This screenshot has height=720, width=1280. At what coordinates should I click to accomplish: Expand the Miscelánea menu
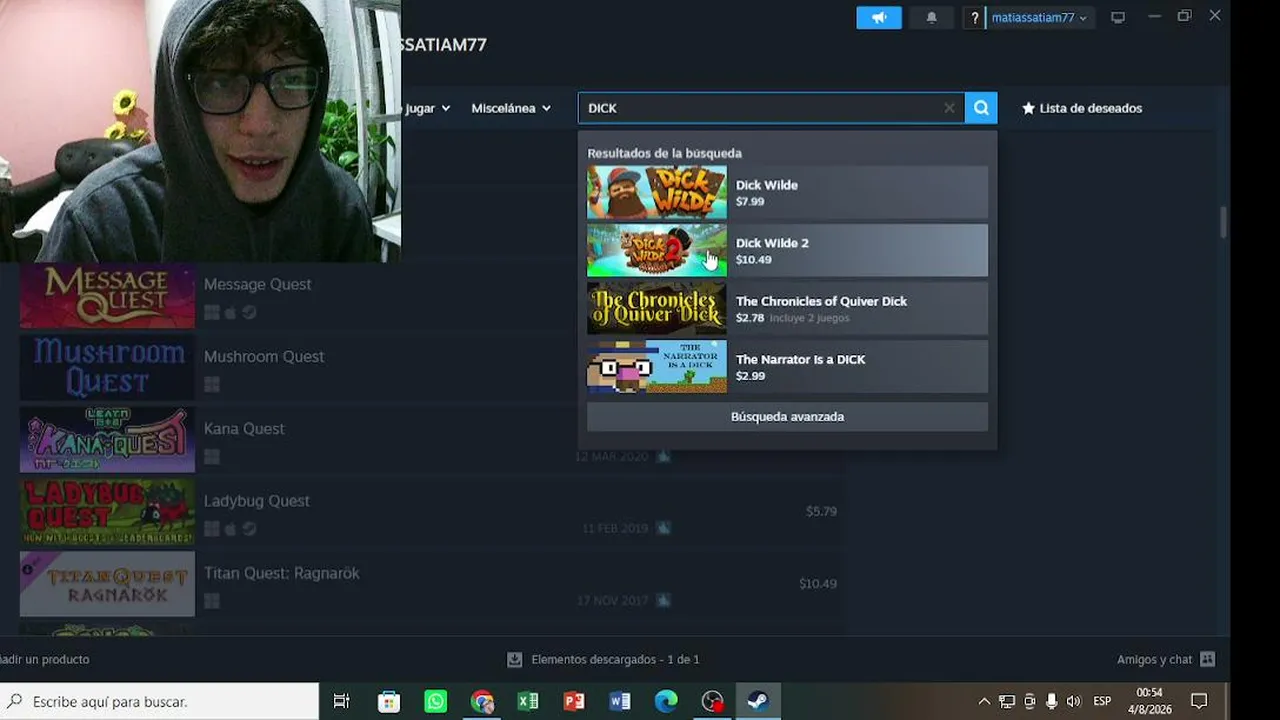(511, 108)
